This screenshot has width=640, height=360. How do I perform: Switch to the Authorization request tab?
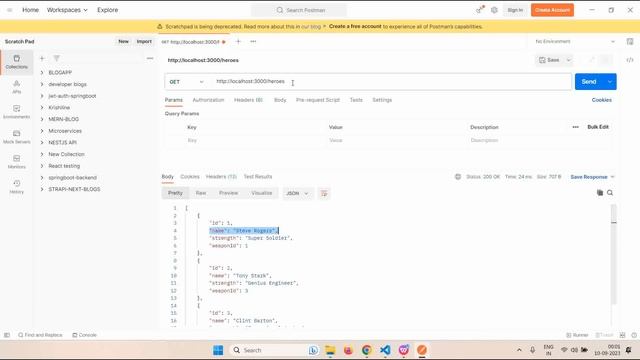208,100
